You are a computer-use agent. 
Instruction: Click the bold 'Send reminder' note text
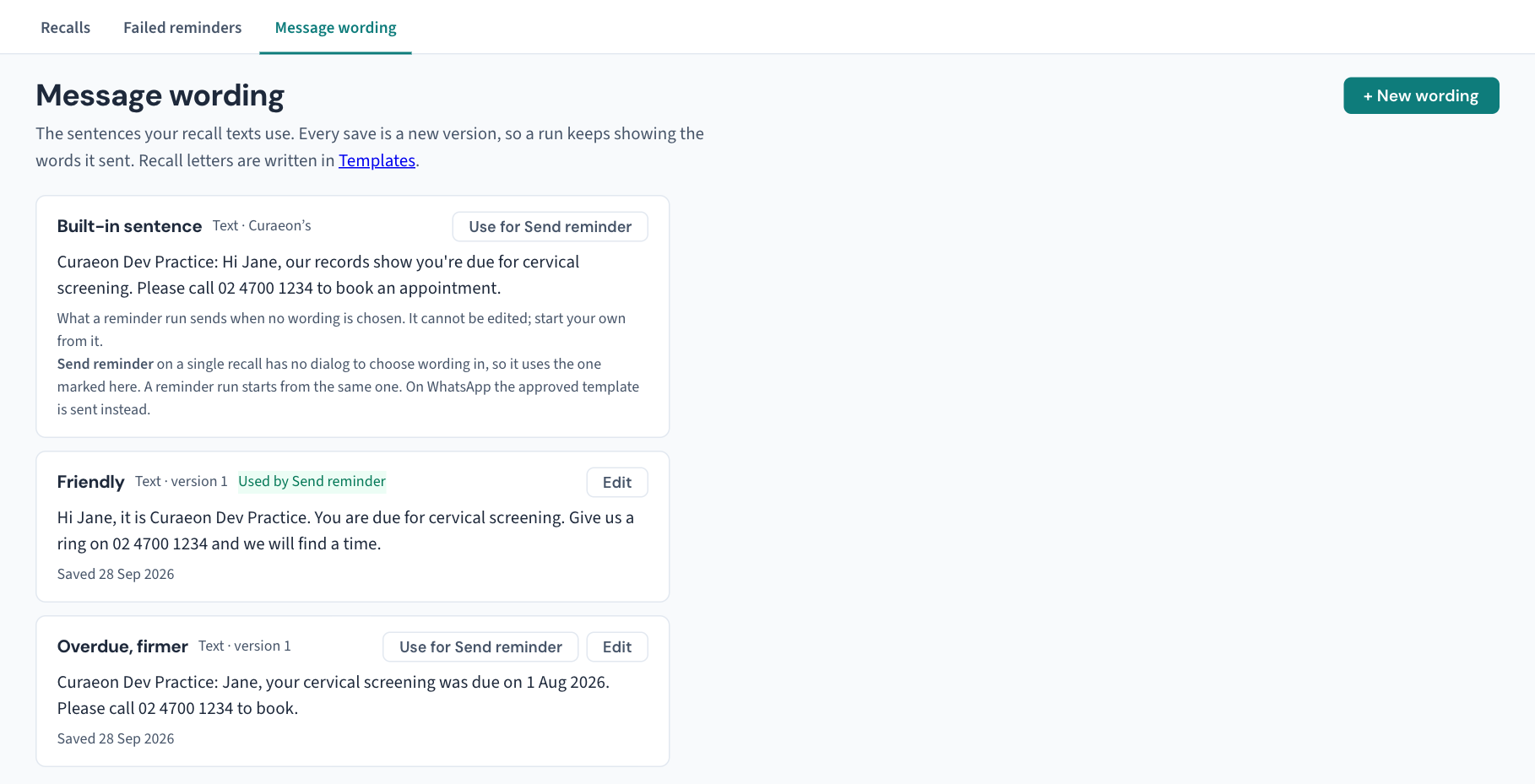pos(106,364)
